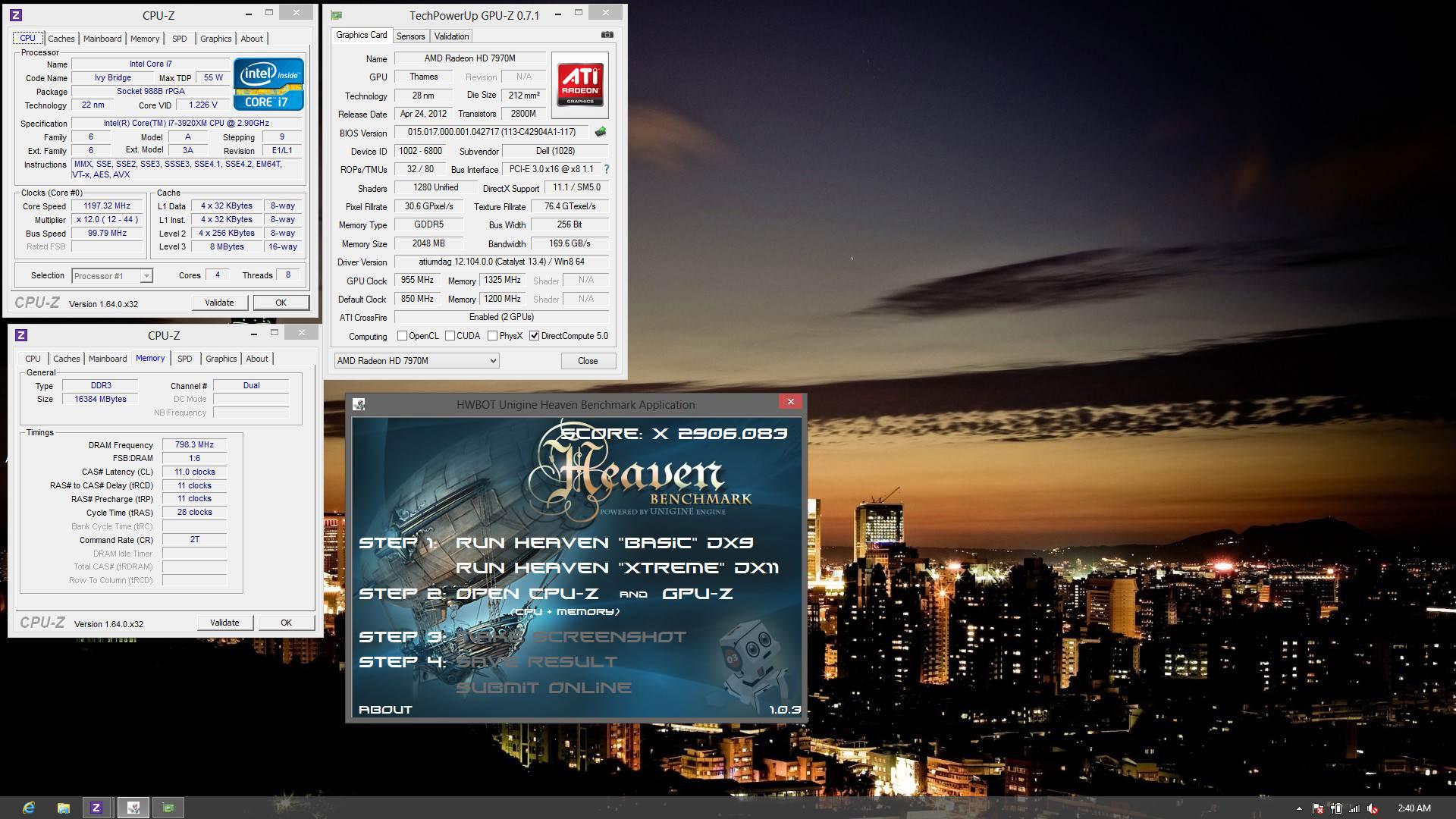Click the network signal tray icon
The height and width of the screenshot is (819, 1456).
1354,809
